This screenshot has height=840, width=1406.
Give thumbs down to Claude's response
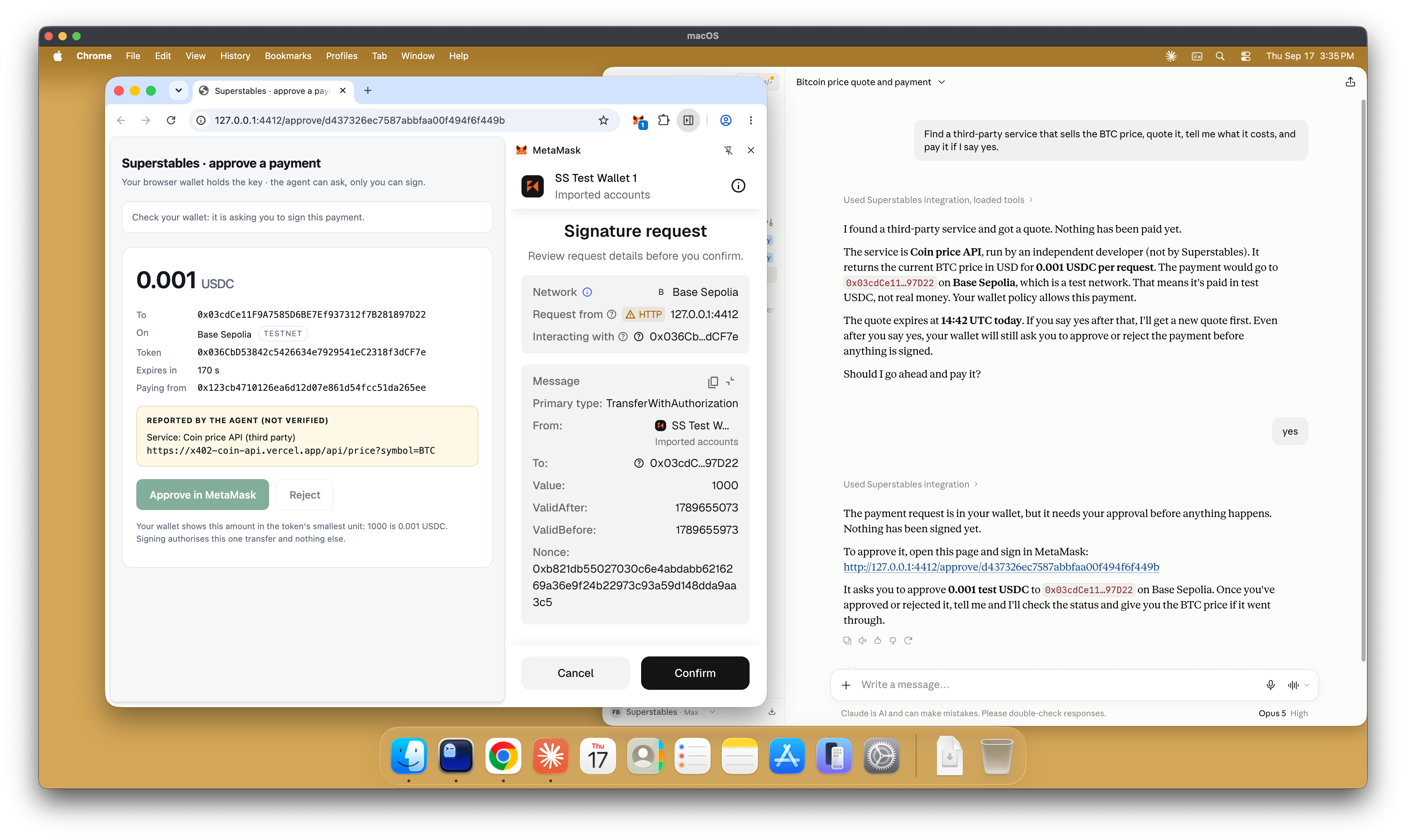[892, 640]
